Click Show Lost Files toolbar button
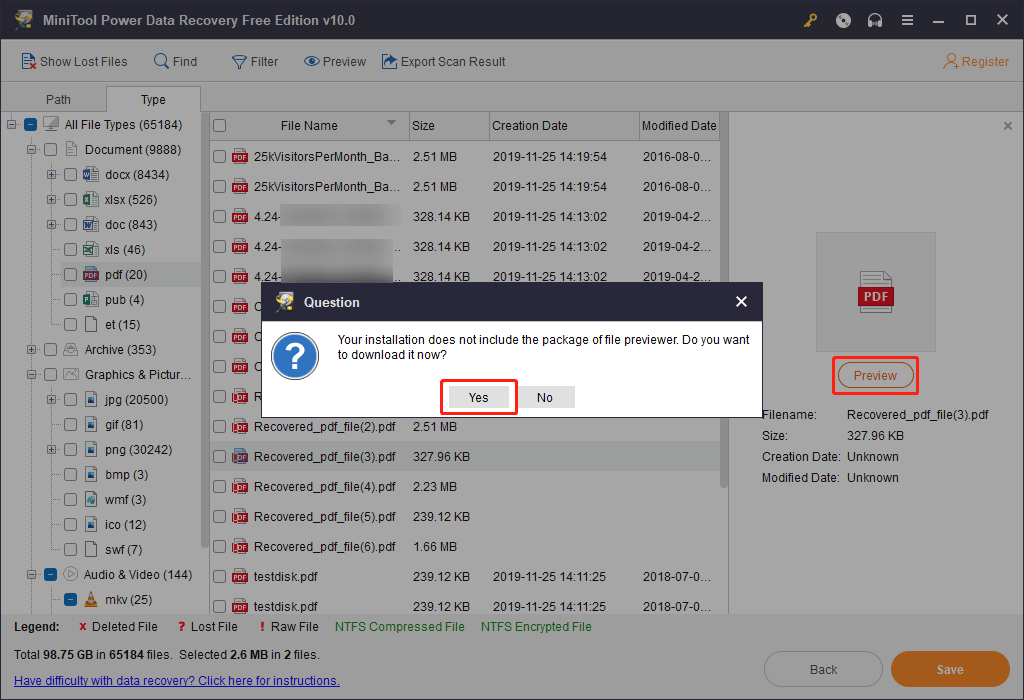Image resolution: width=1024 pixels, height=700 pixels. pyautogui.click(x=74, y=61)
